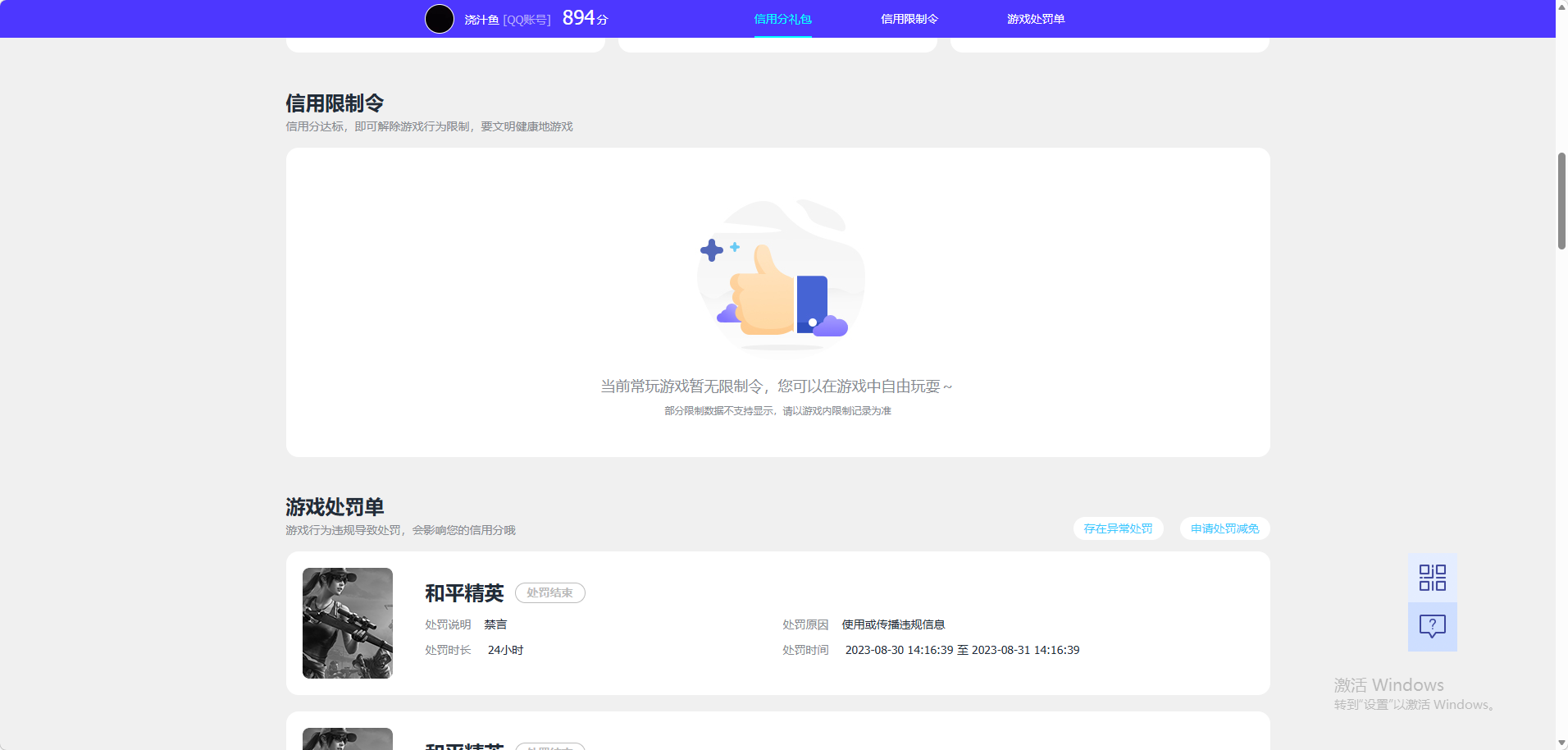Click the penalty value 禁言
Screen dimensions: 1568x750
pyautogui.click(x=495, y=624)
